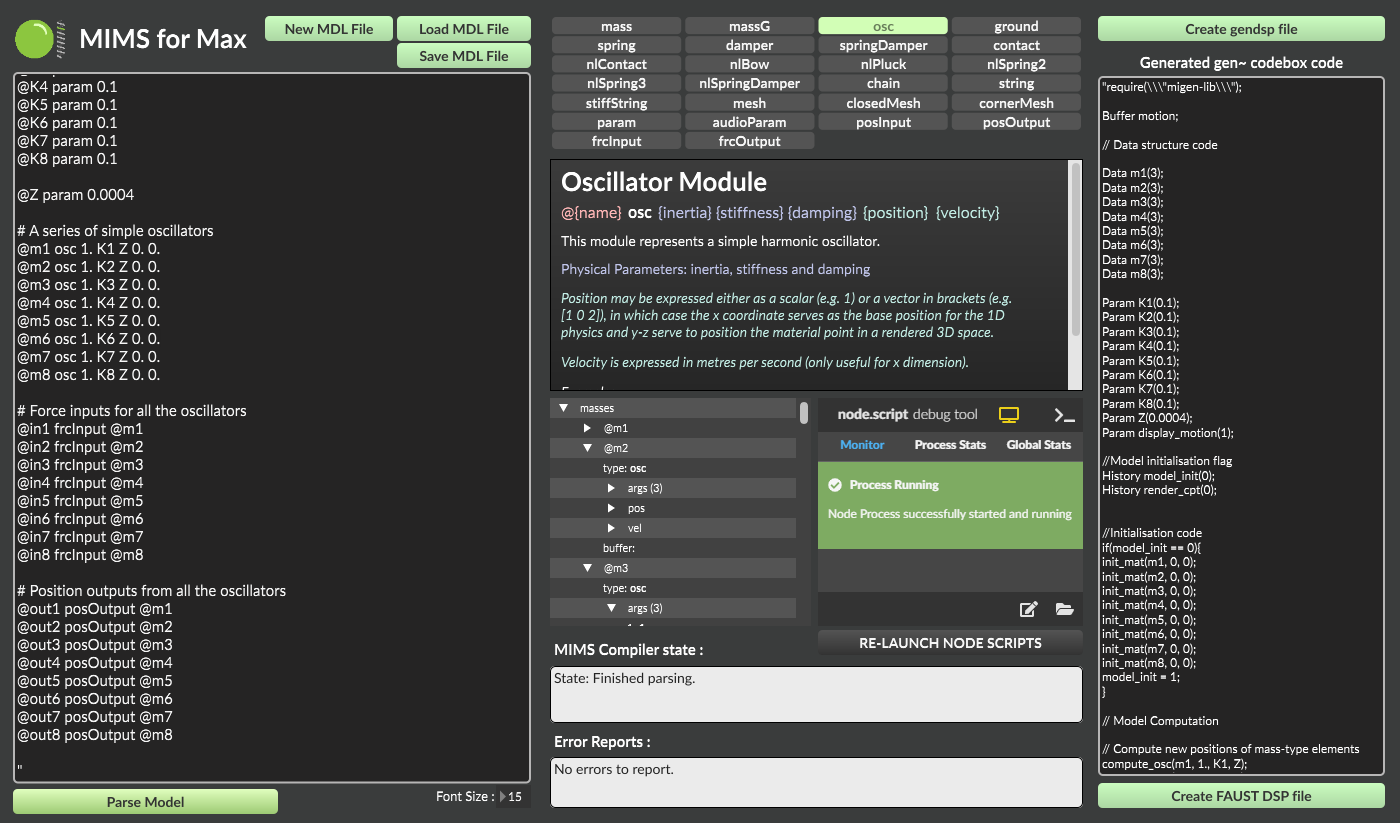
Task: Click RE-LAUNCH NODE SCRIPTS button
Action: pos(950,643)
